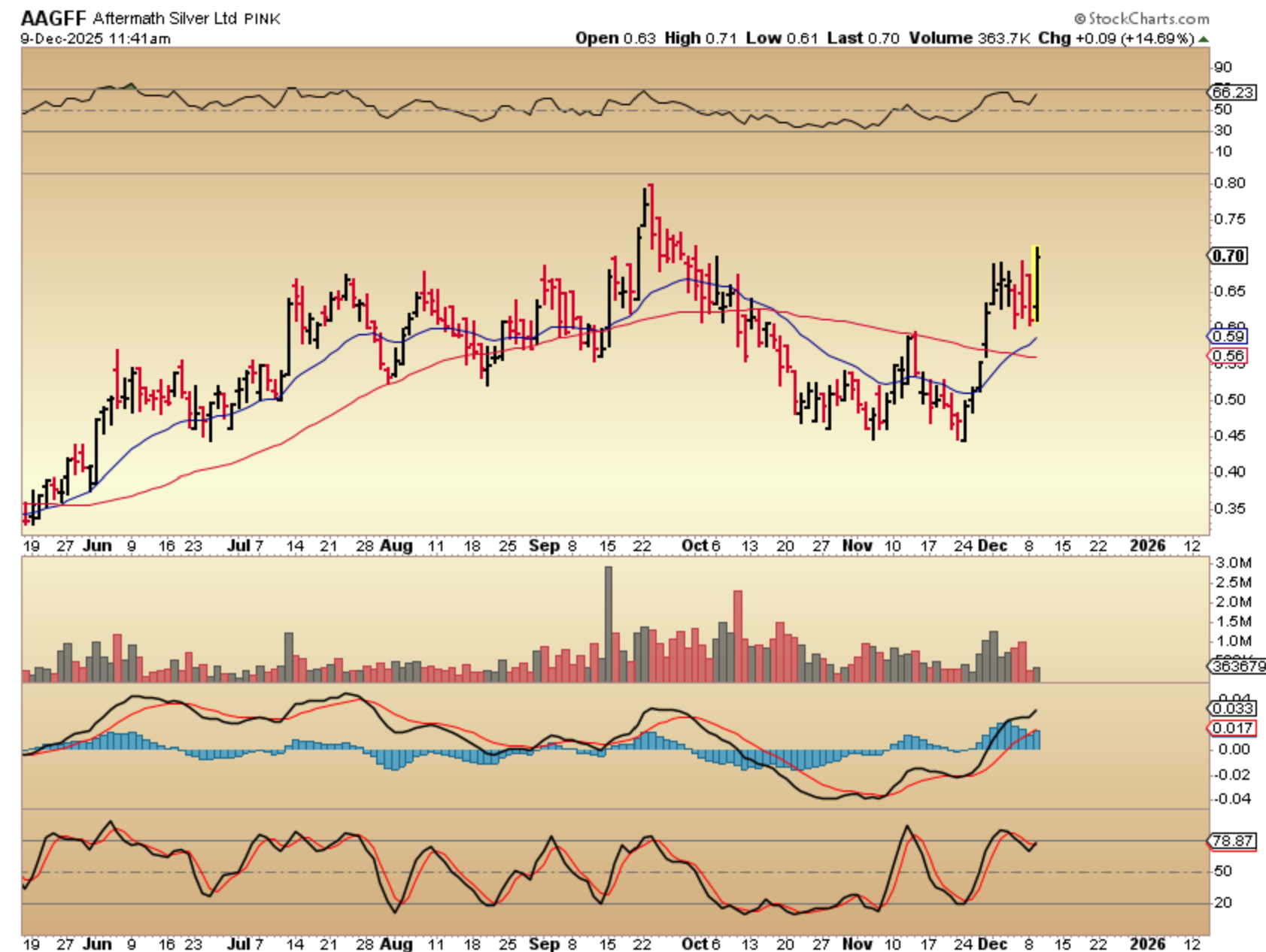Click the stochastic 20 level label
1266x952 pixels.
click(x=1223, y=903)
